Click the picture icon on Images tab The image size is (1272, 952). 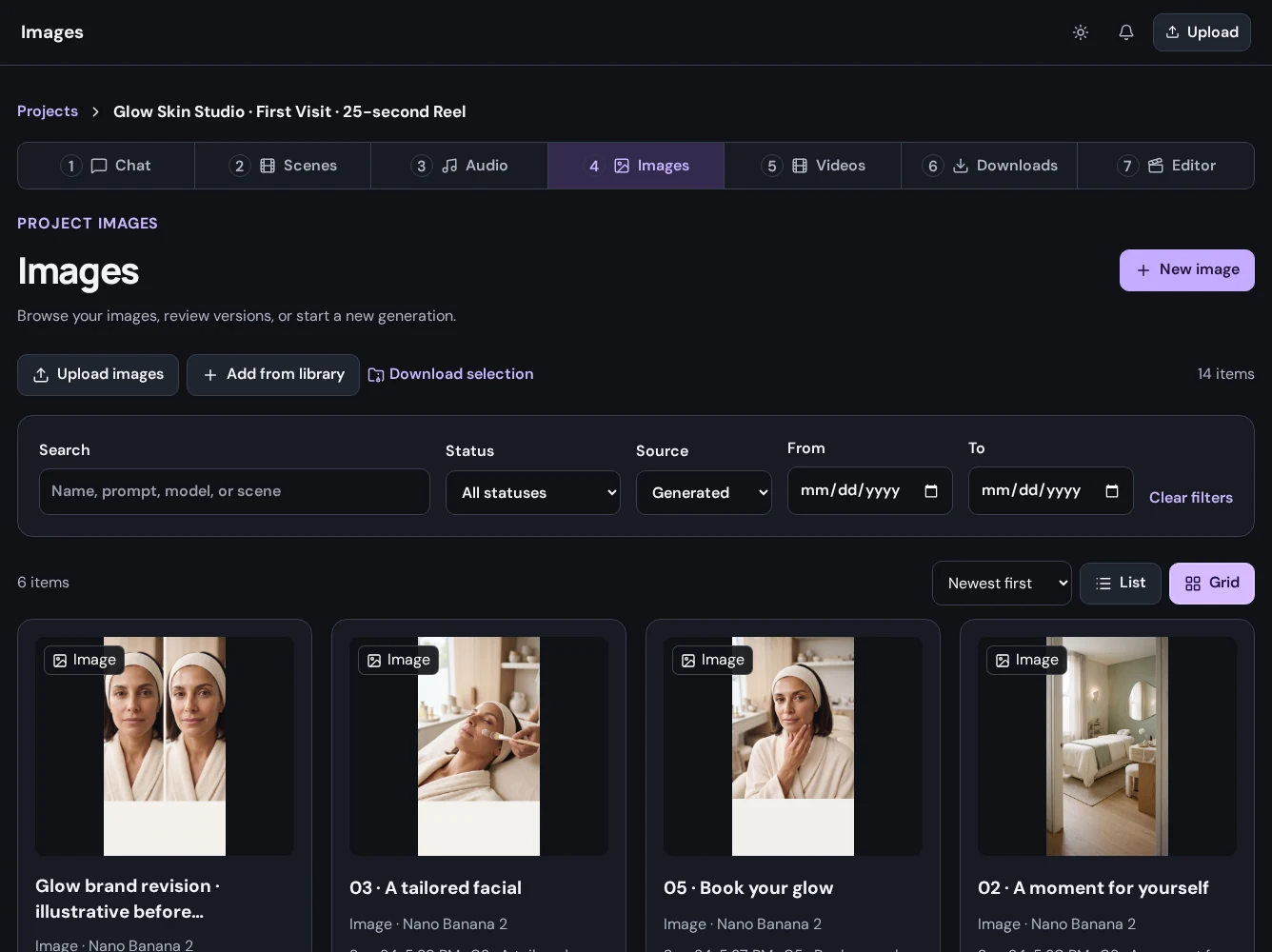click(622, 166)
